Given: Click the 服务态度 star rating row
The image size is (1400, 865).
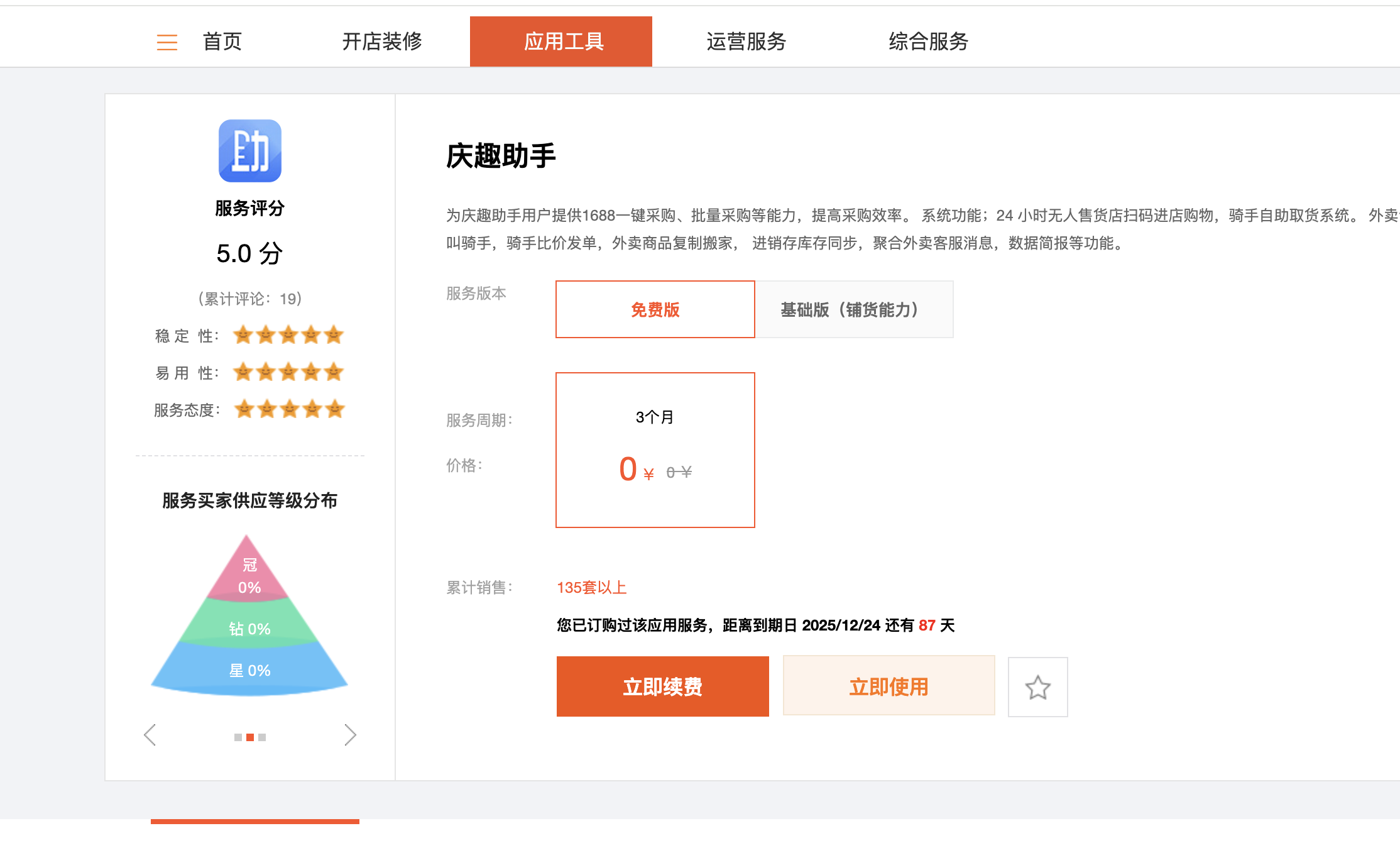Looking at the screenshot, I should 289,409.
